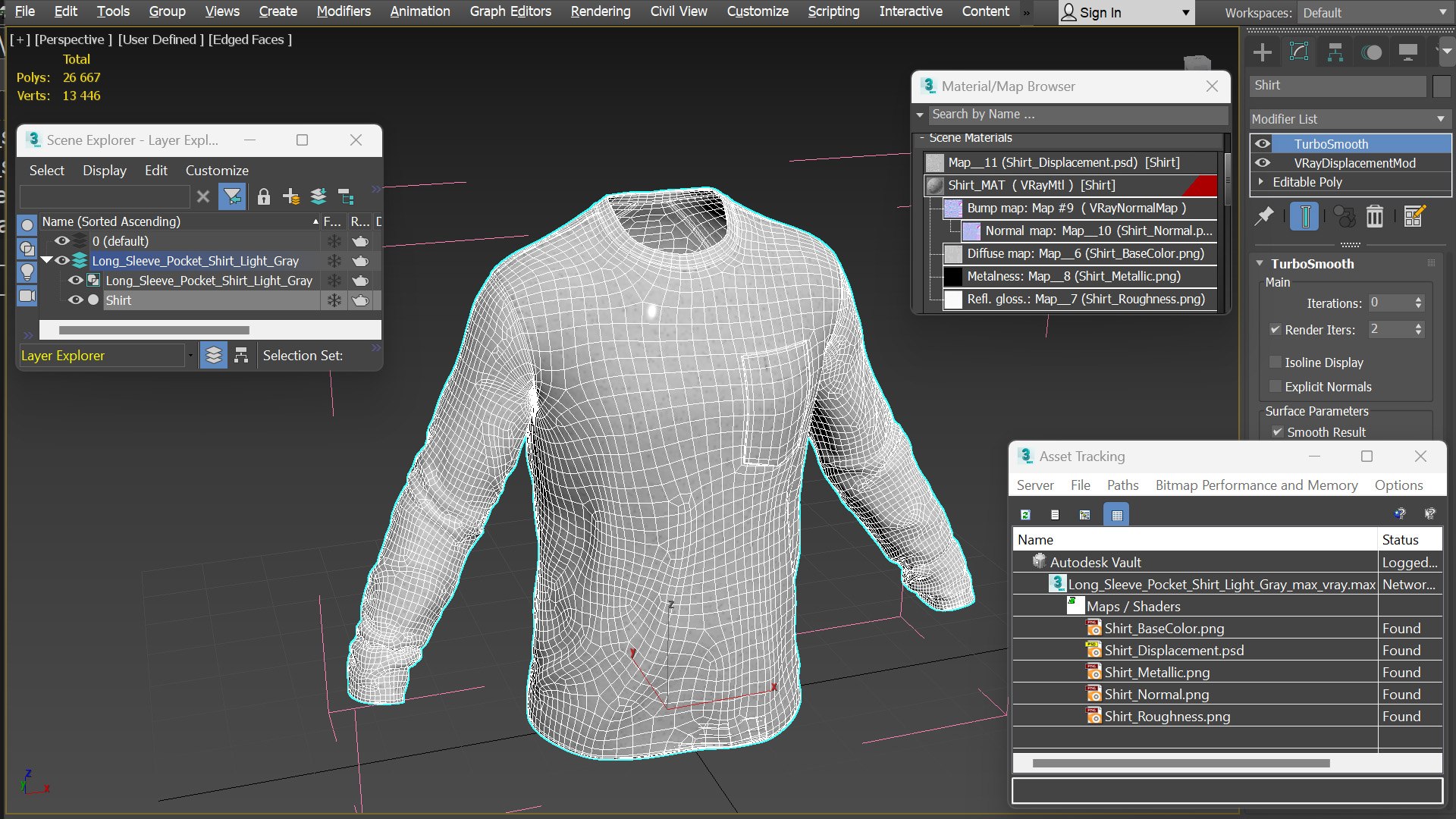The width and height of the screenshot is (1456, 819).
Task: Open the Modify tab in command panel
Action: point(1299,52)
